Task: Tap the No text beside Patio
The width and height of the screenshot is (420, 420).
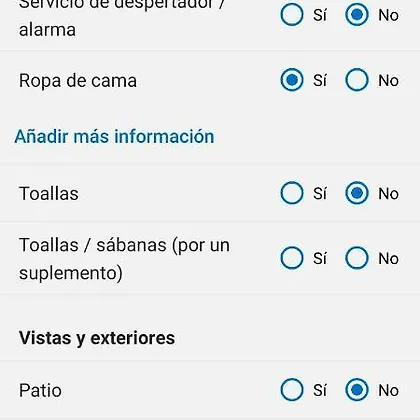Action: [388, 391]
